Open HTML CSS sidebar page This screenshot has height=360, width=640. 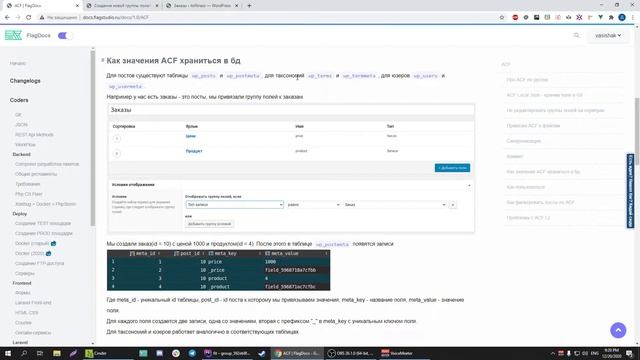tap(27, 313)
